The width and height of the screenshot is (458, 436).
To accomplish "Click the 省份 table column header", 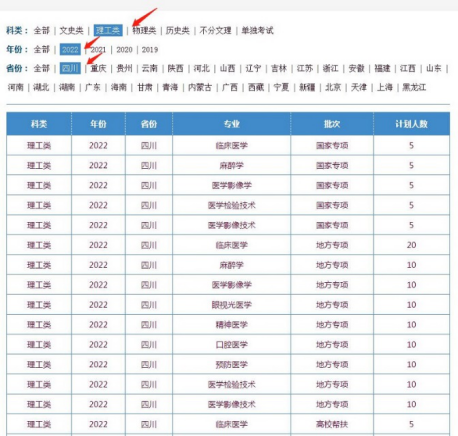I will click(149, 124).
